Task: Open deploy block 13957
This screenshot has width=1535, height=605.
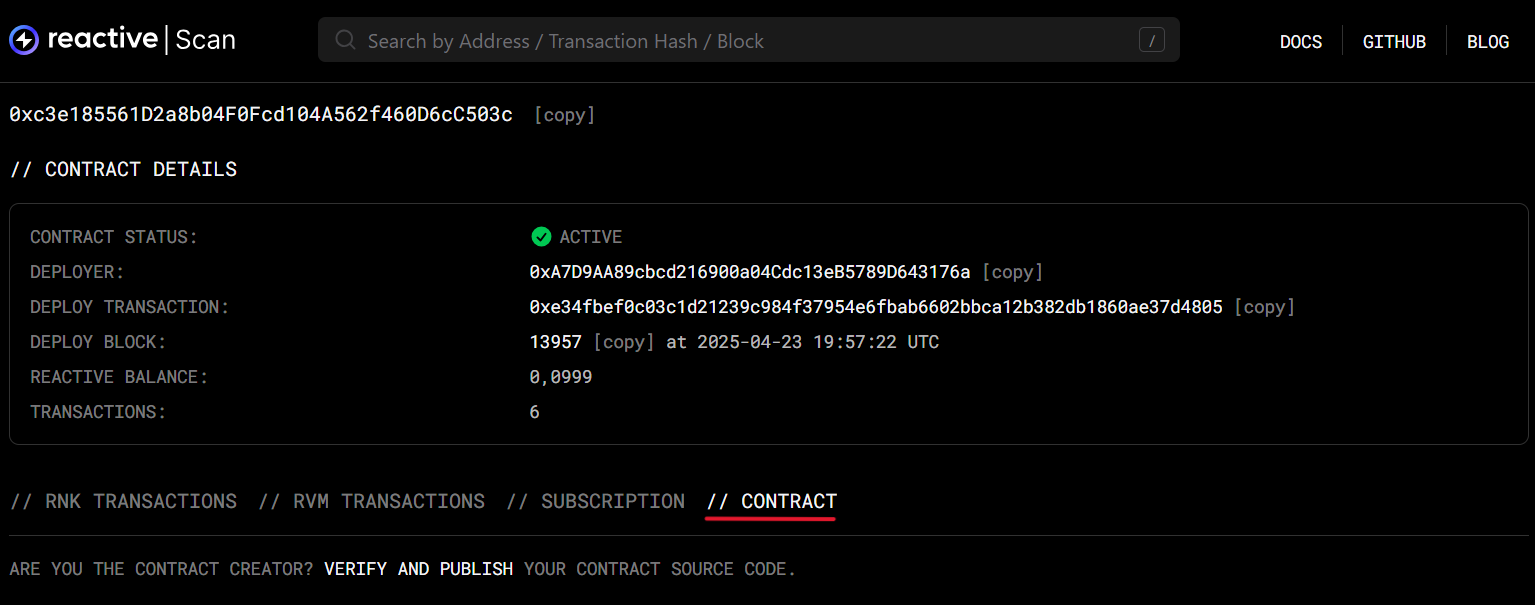Action: [556, 342]
